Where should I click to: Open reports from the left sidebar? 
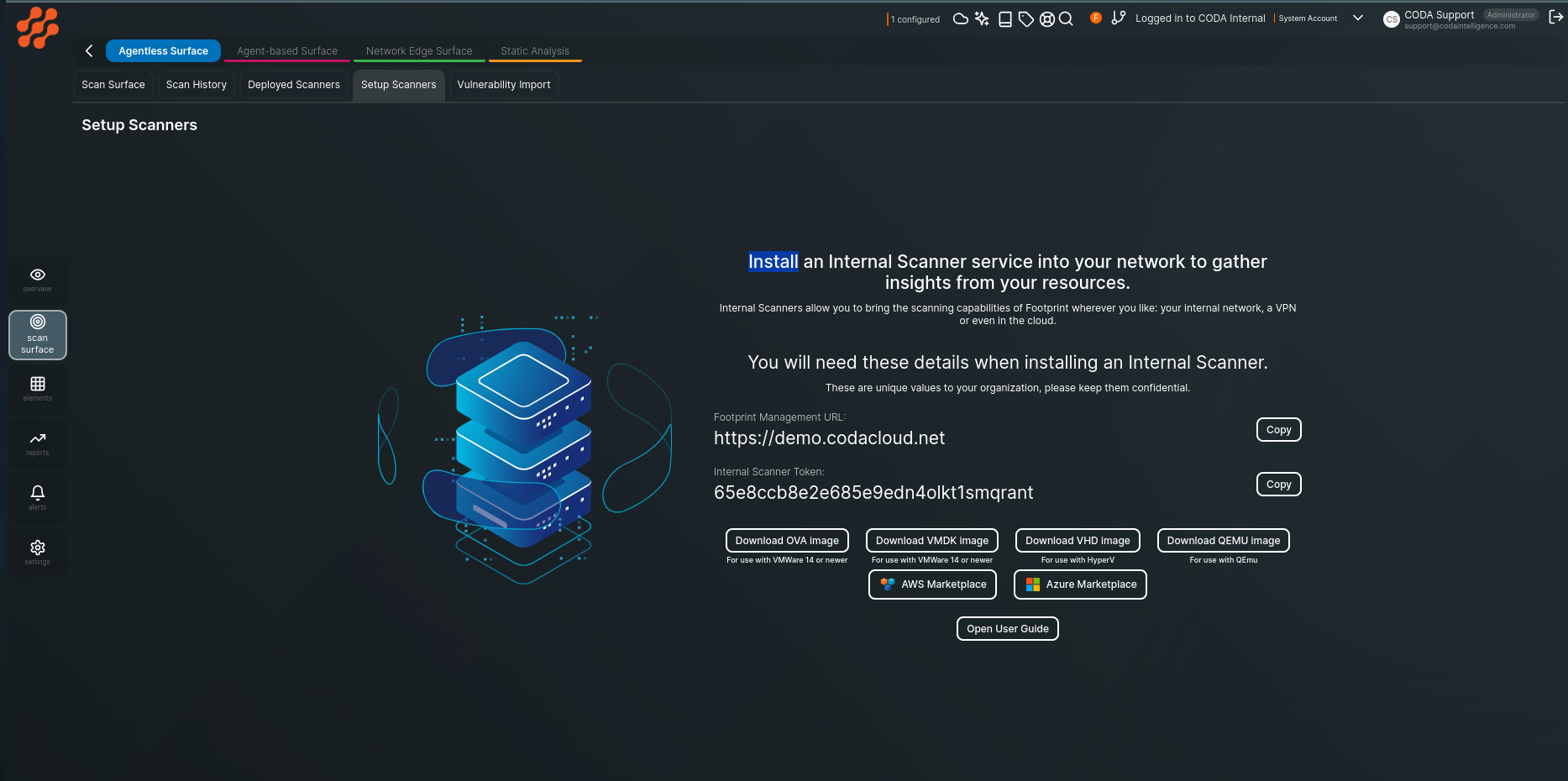[x=37, y=443]
